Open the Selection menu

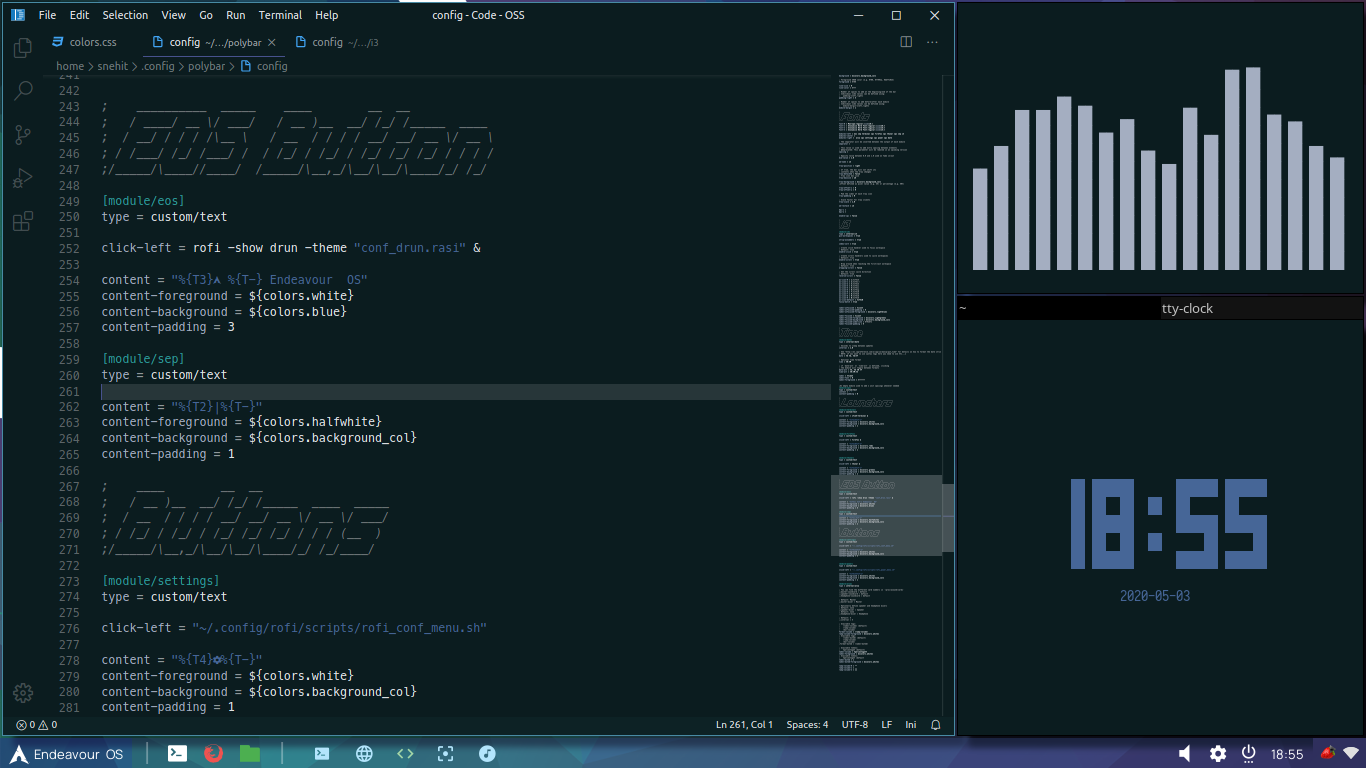click(125, 15)
